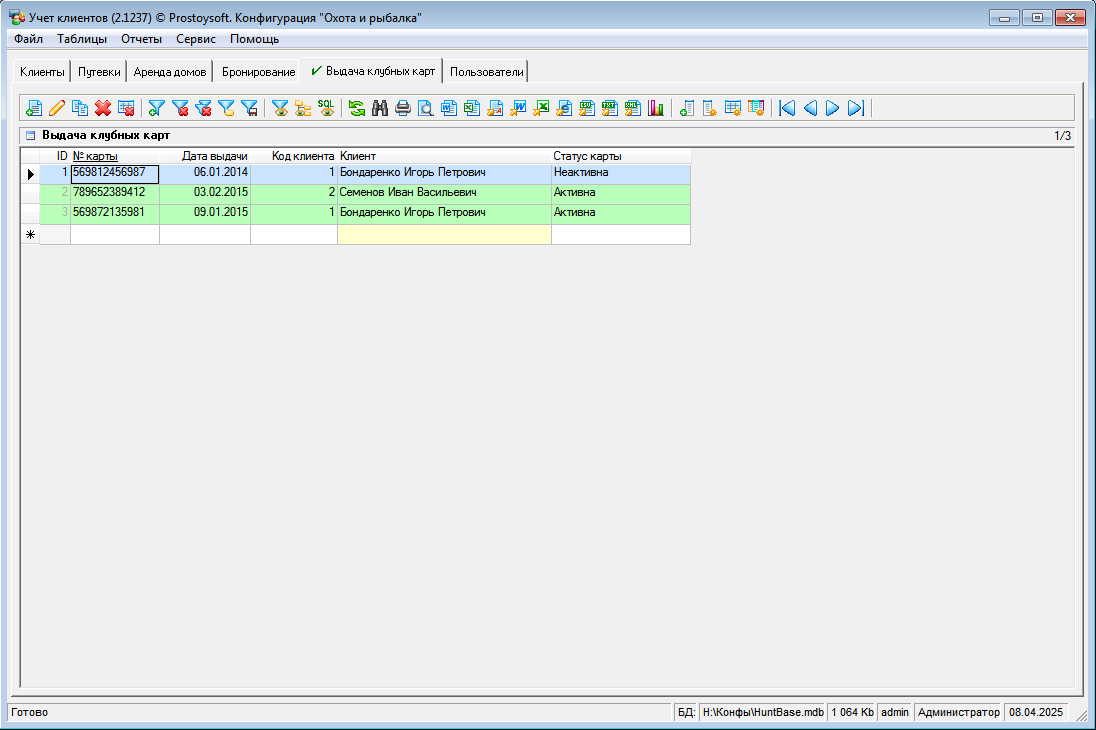
Task: Go to first record arrow
Action: (787, 108)
